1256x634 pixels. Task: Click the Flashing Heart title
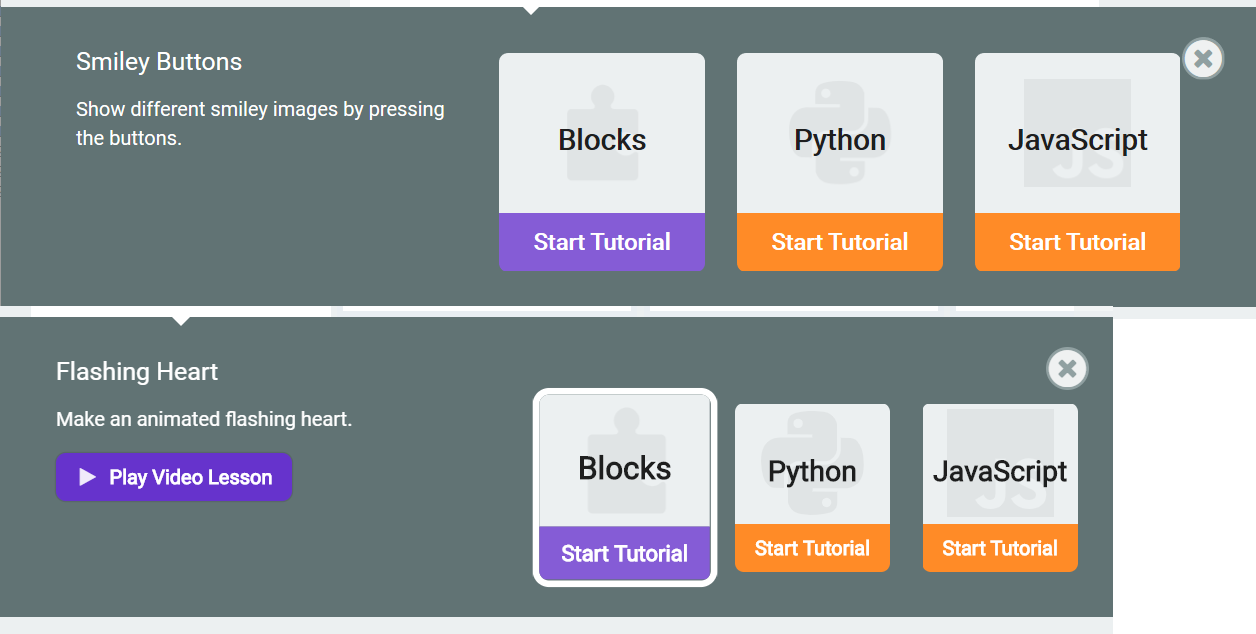137,372
